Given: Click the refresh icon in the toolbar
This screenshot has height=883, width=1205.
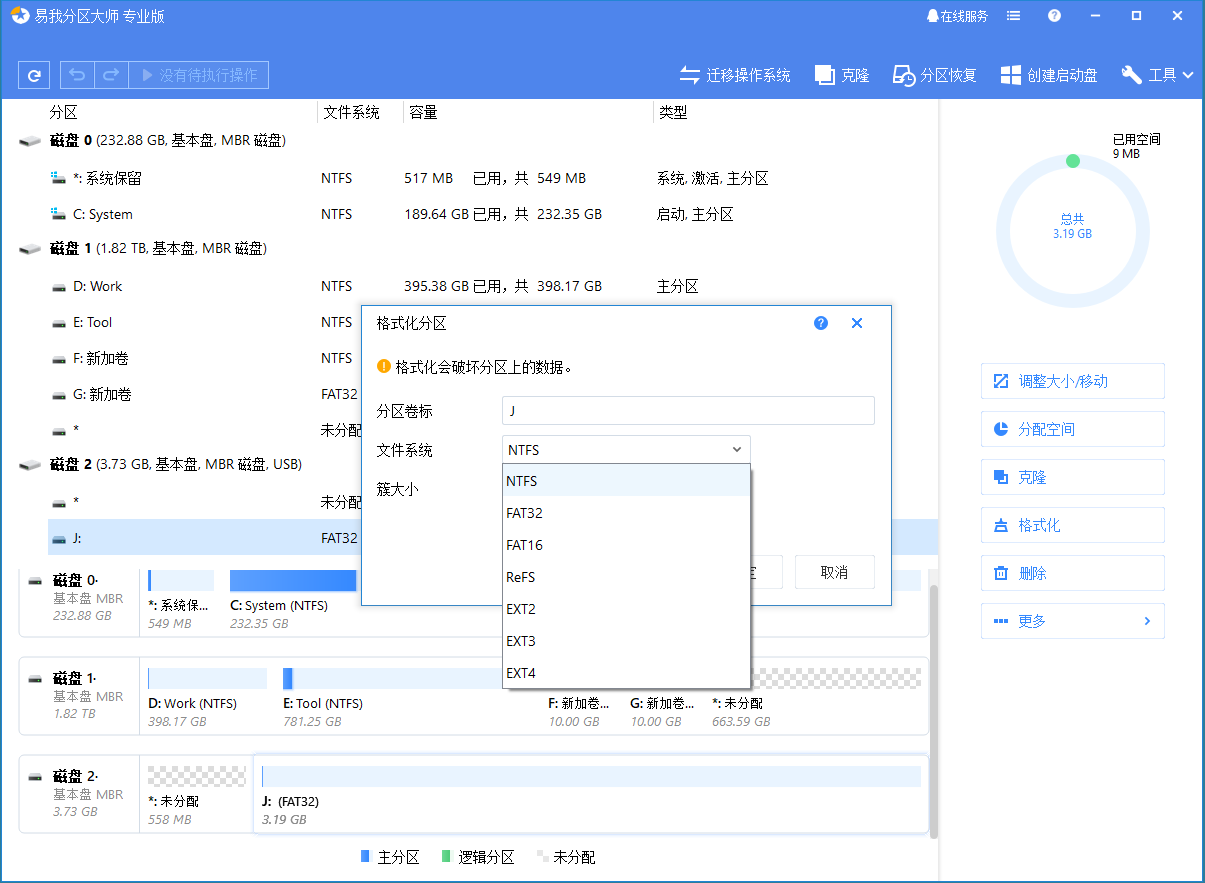Looking at the screenshot, I should (33, 74).
